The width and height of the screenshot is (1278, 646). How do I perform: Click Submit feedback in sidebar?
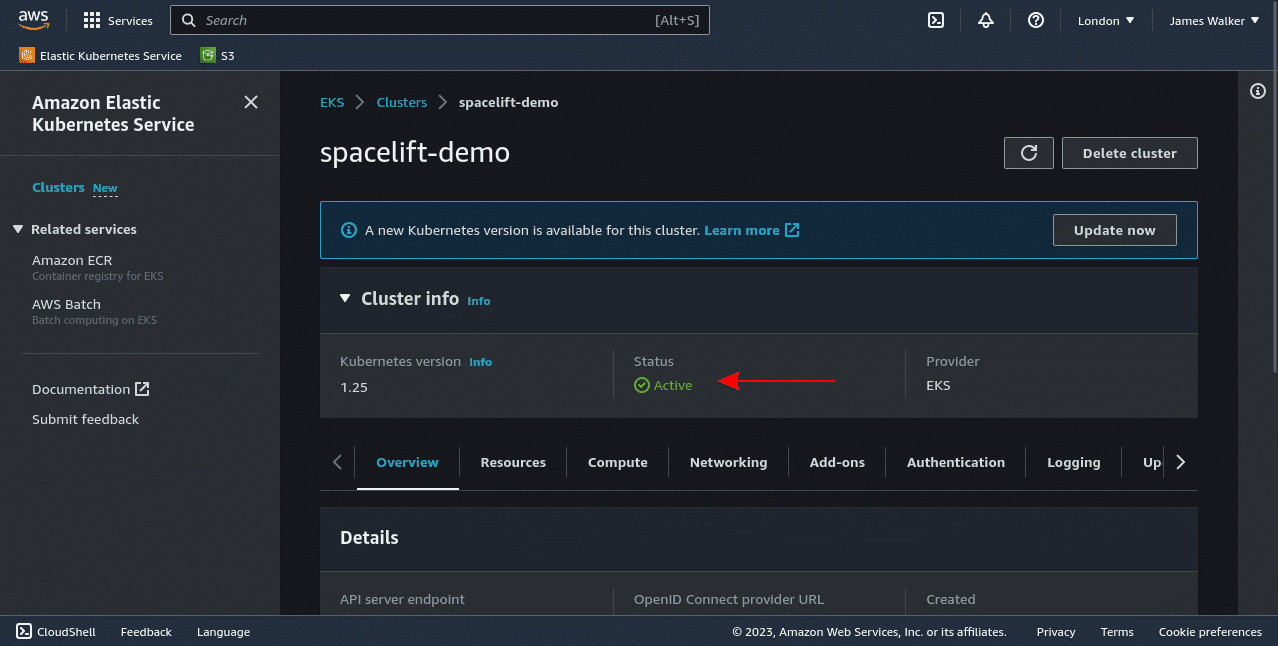click(85, 419)
